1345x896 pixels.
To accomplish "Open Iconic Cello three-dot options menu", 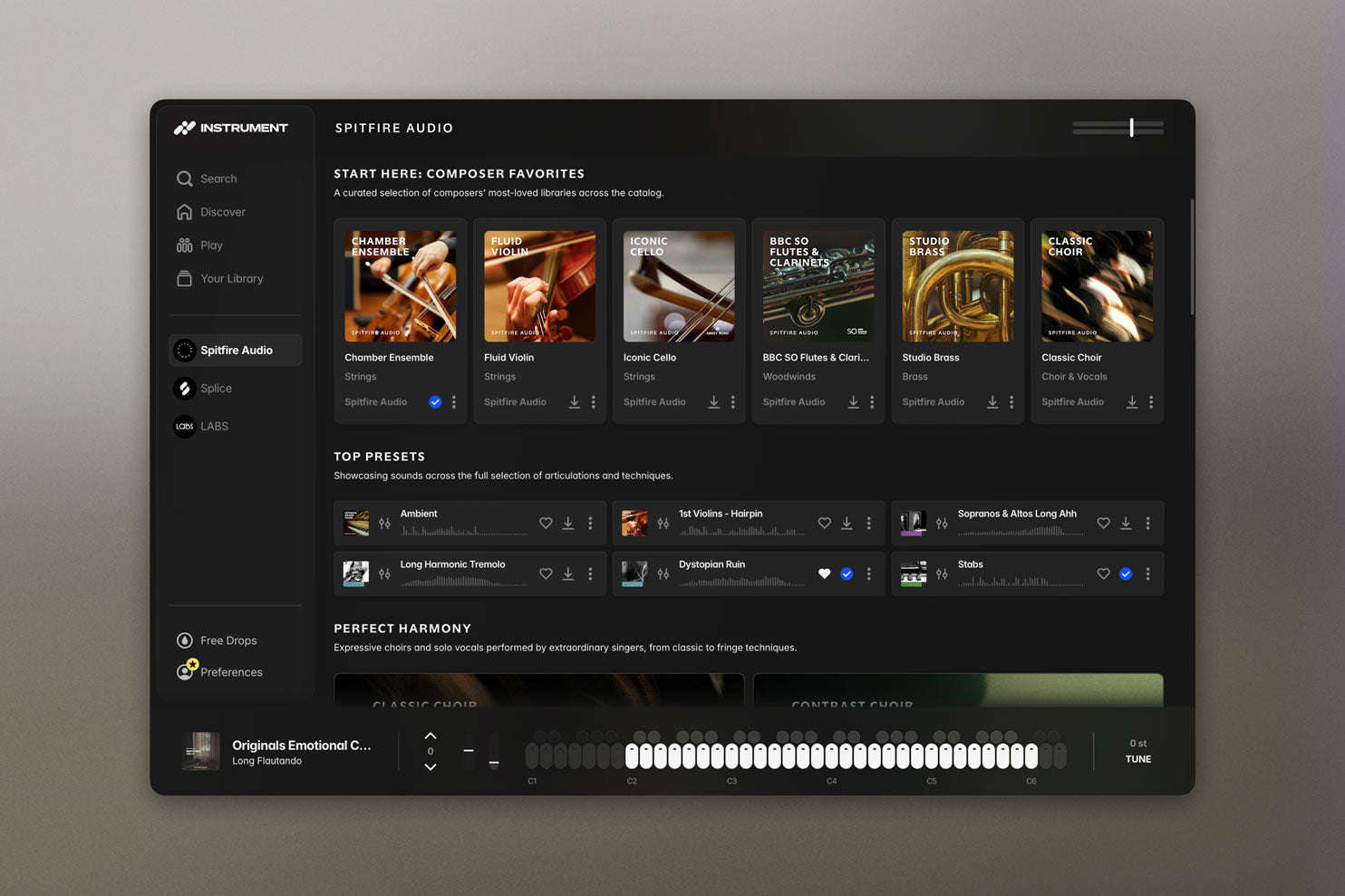I will click(733, 401).
